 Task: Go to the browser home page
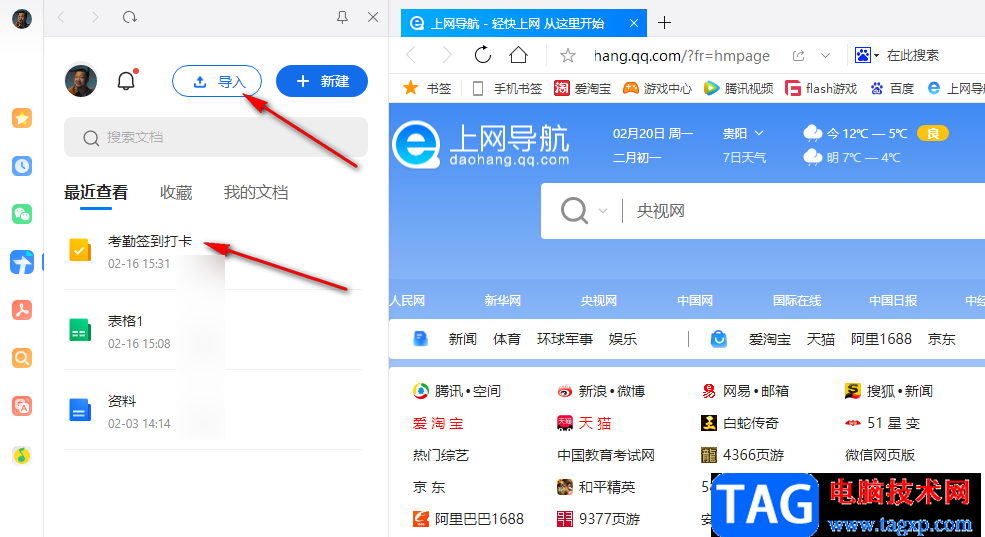pyautogui.click(x=518, y=55)
